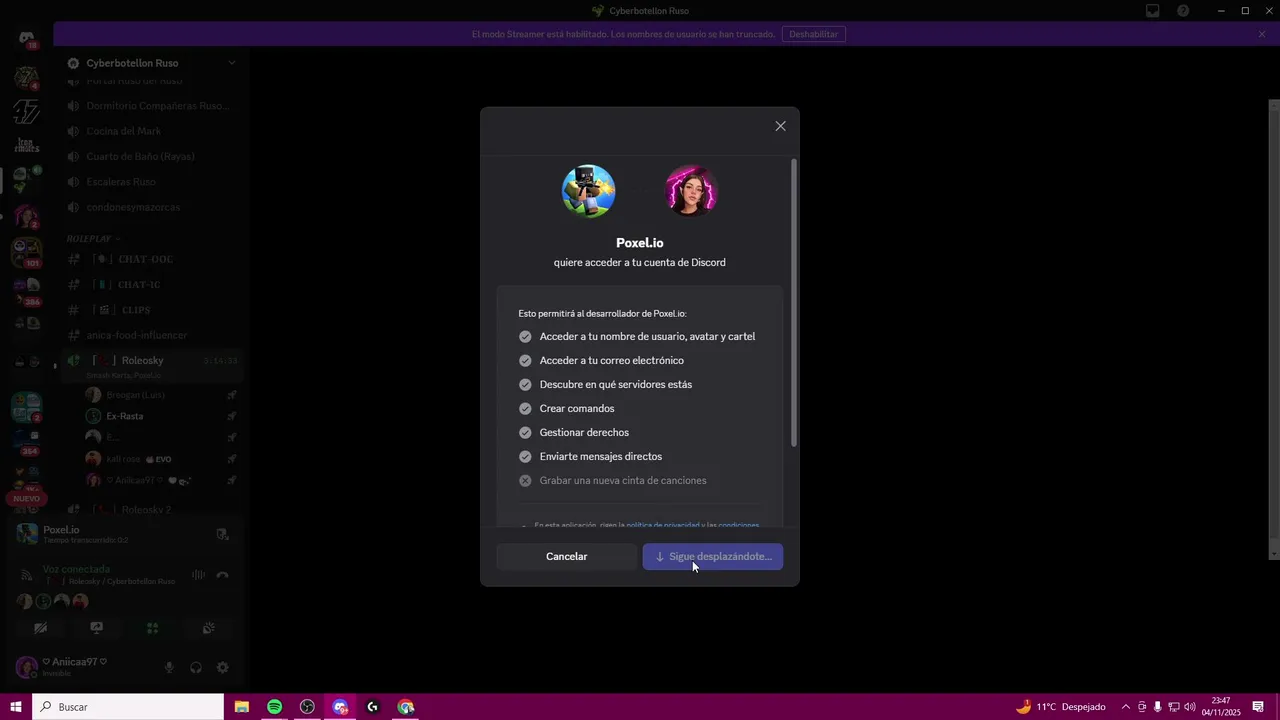Click the Deshabilitar streamer mode button

point(816,34)
